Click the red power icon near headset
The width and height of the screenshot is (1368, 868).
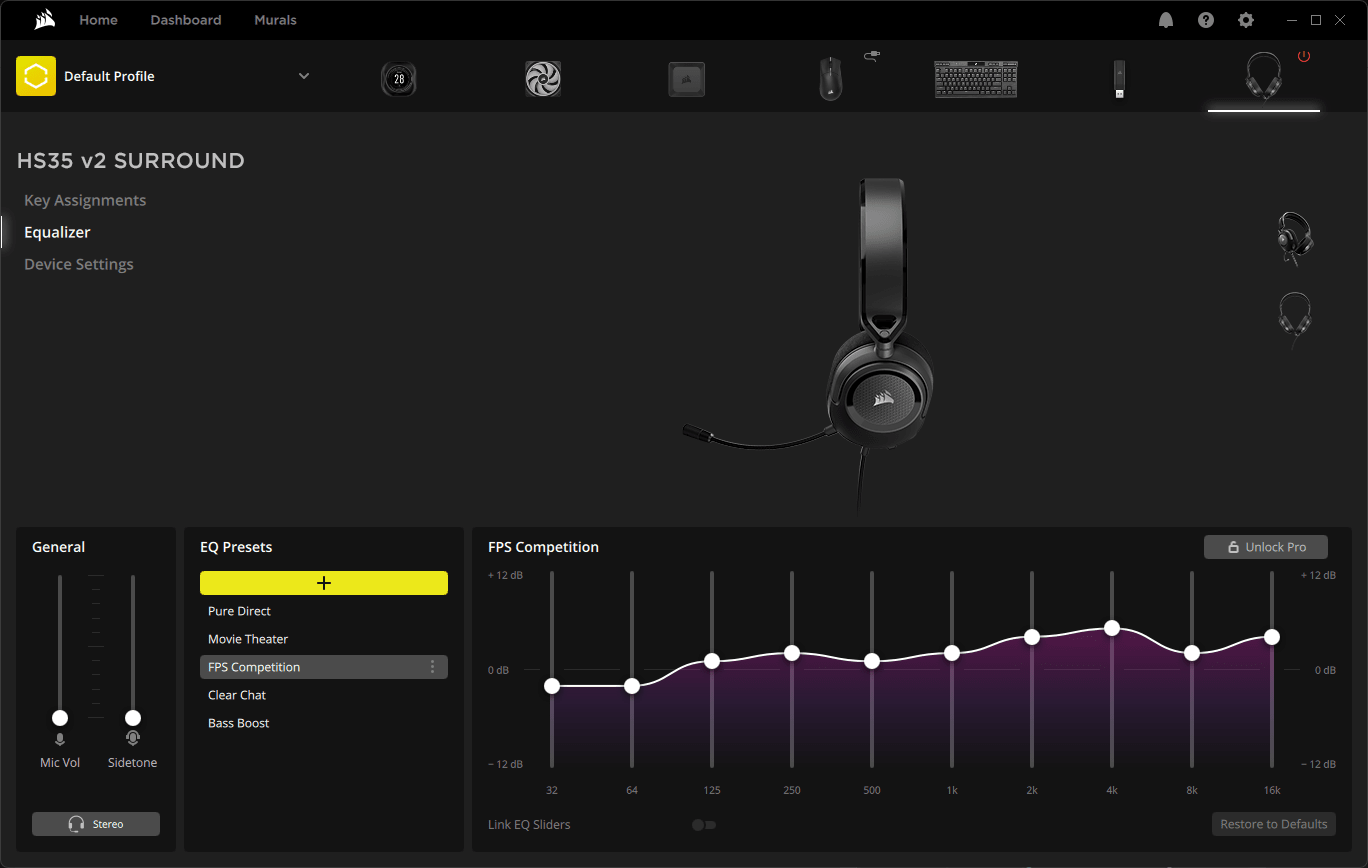1304,57
